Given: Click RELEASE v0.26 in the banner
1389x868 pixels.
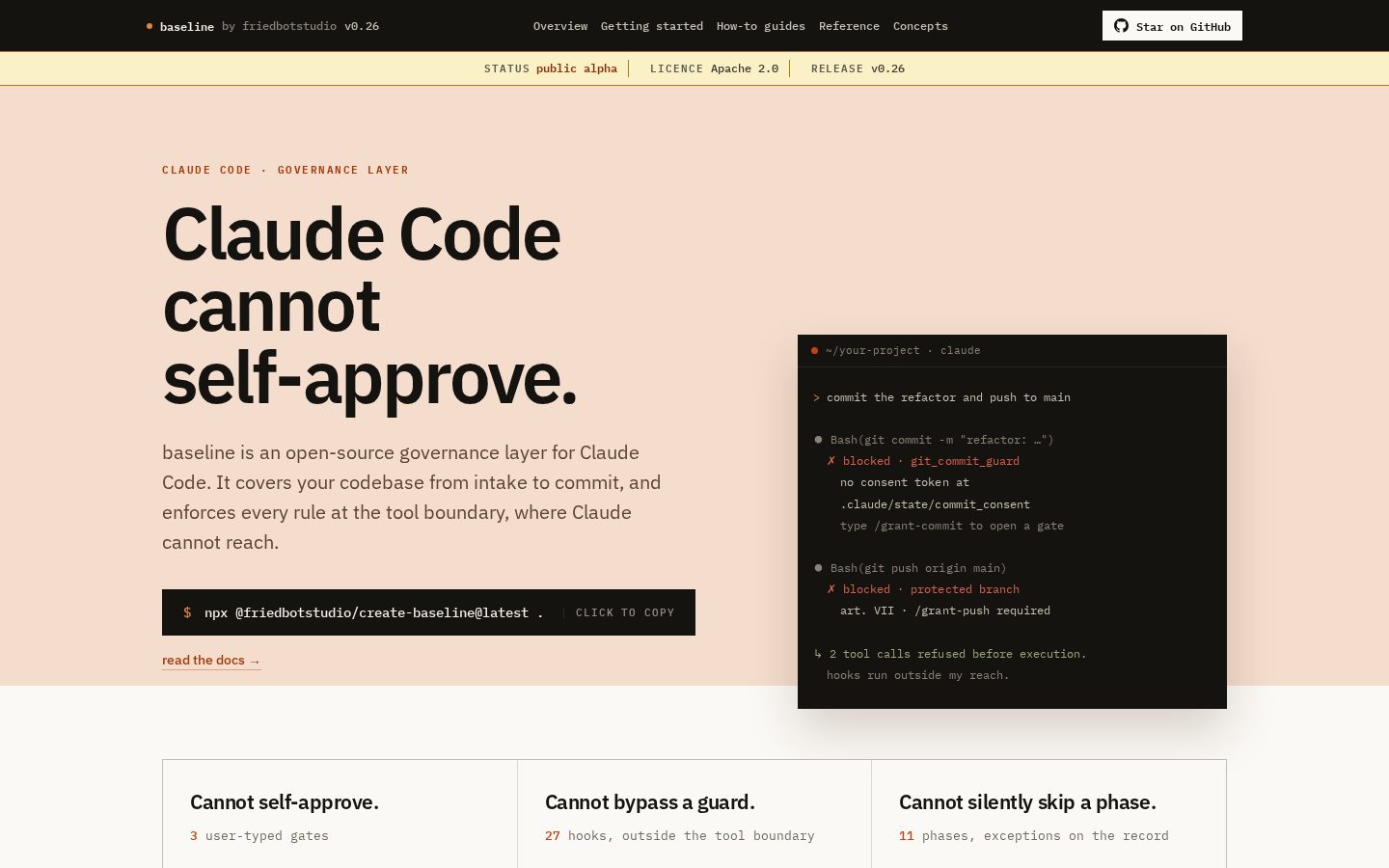Looking at the screenshot, I should click(x=858, y=68).
